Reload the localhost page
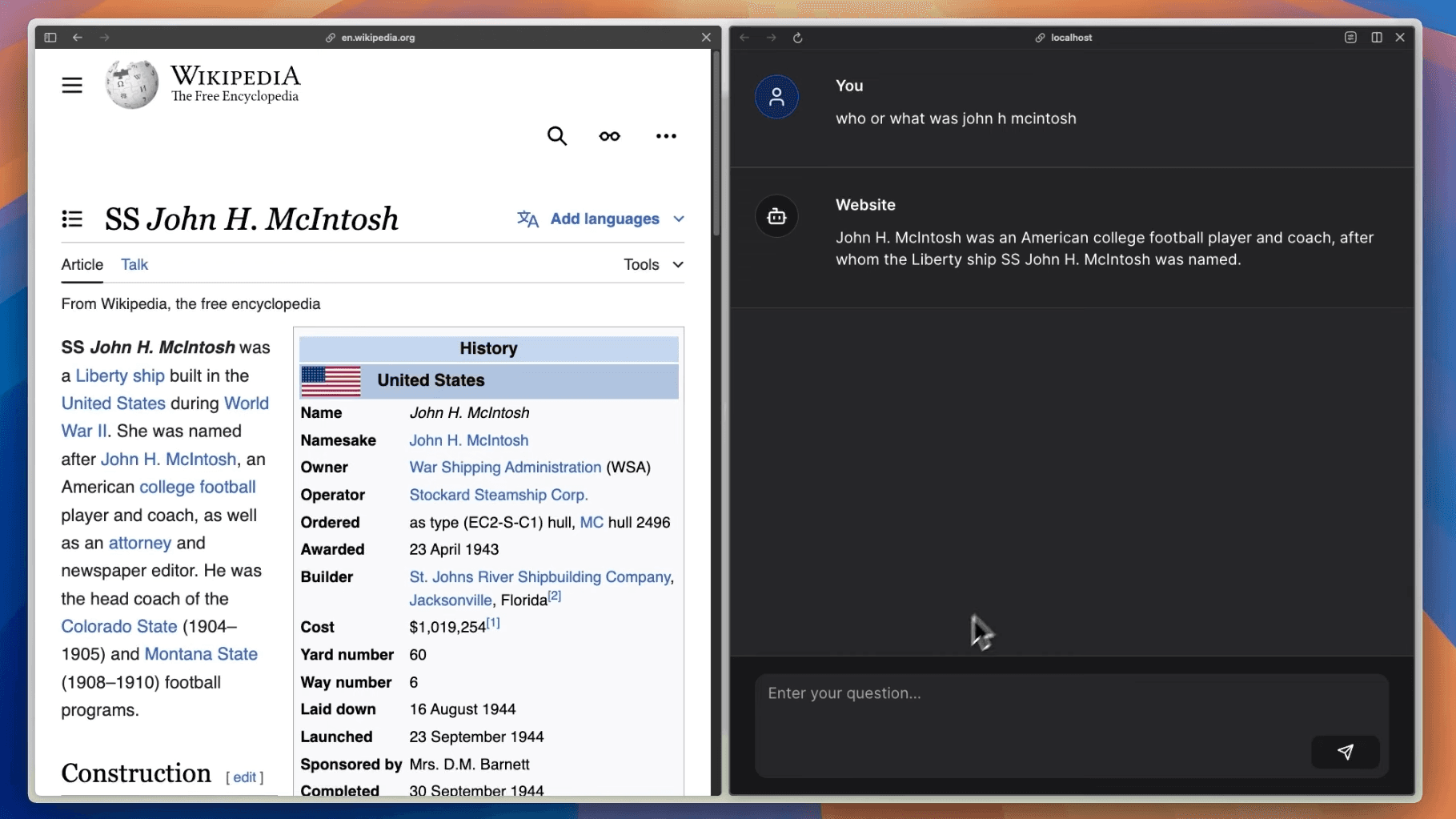The width and height of the screenshot is (1456, 819). tap(798, 38)
